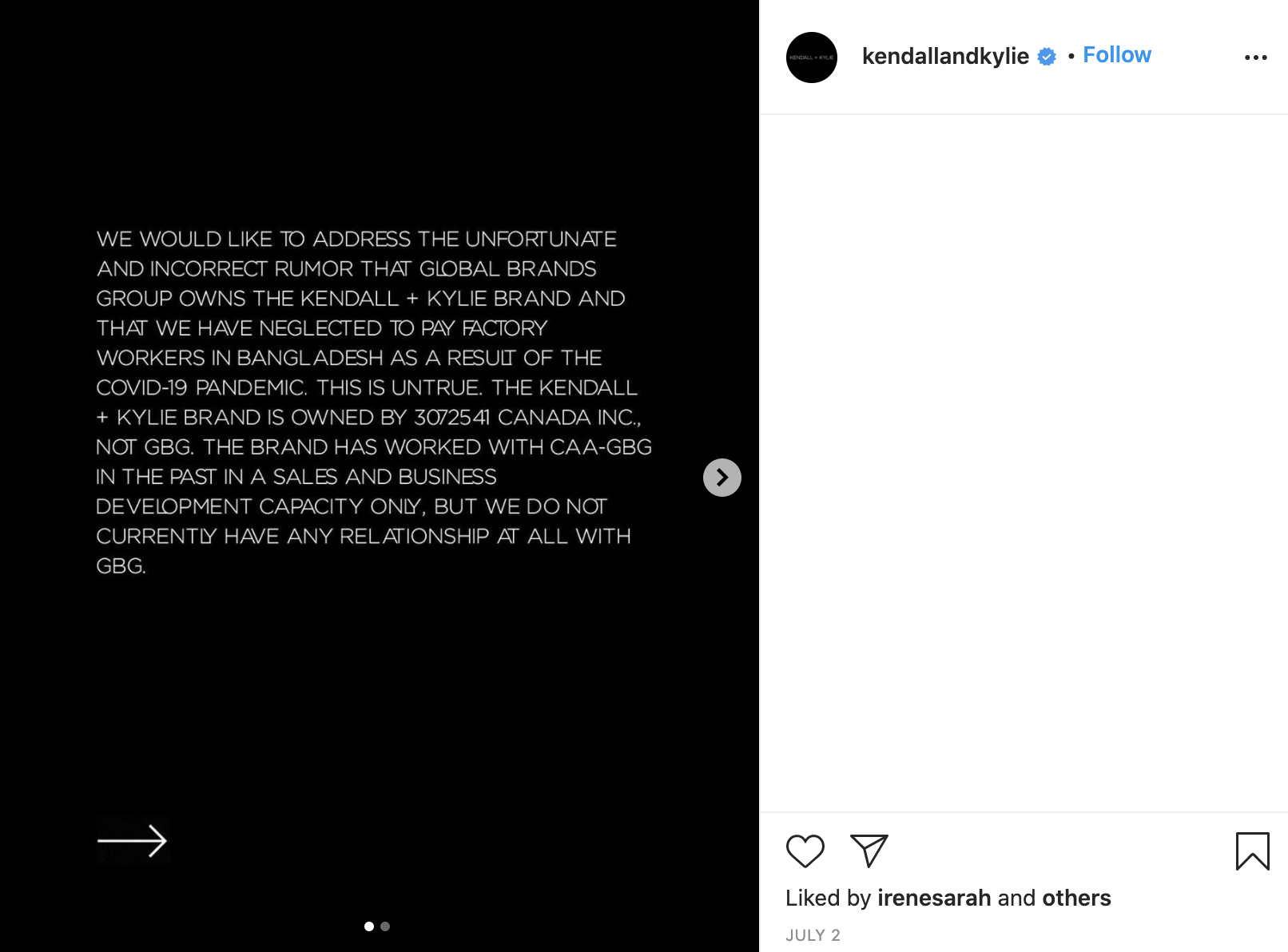
Task: Like the post with the heart icon
Action: (805, 851)
